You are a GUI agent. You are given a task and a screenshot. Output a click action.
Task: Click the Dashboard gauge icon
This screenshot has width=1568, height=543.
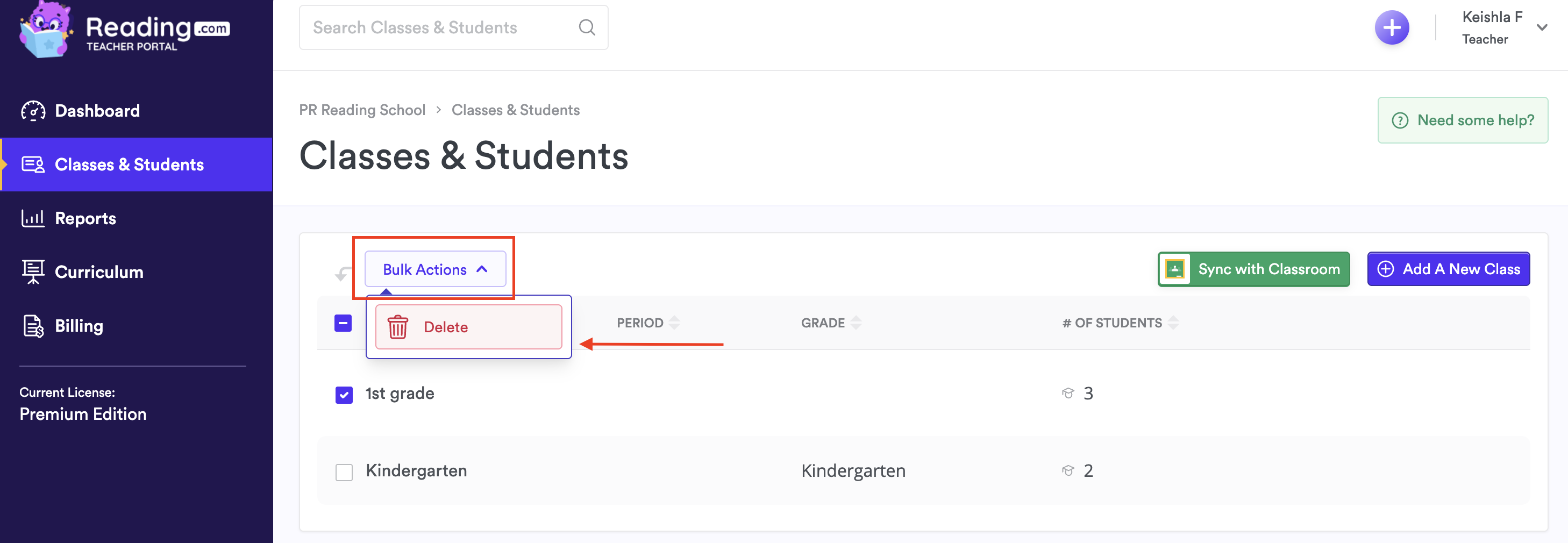[33, 111]
